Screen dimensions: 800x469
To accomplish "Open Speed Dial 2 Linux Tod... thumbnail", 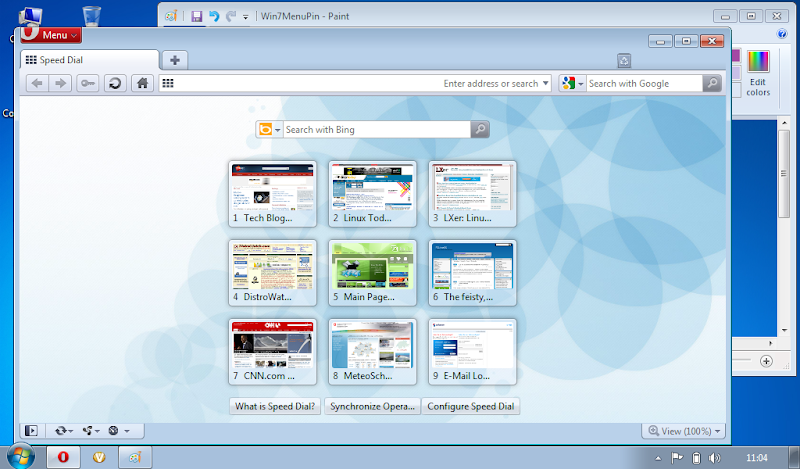I will pos(372,193).
